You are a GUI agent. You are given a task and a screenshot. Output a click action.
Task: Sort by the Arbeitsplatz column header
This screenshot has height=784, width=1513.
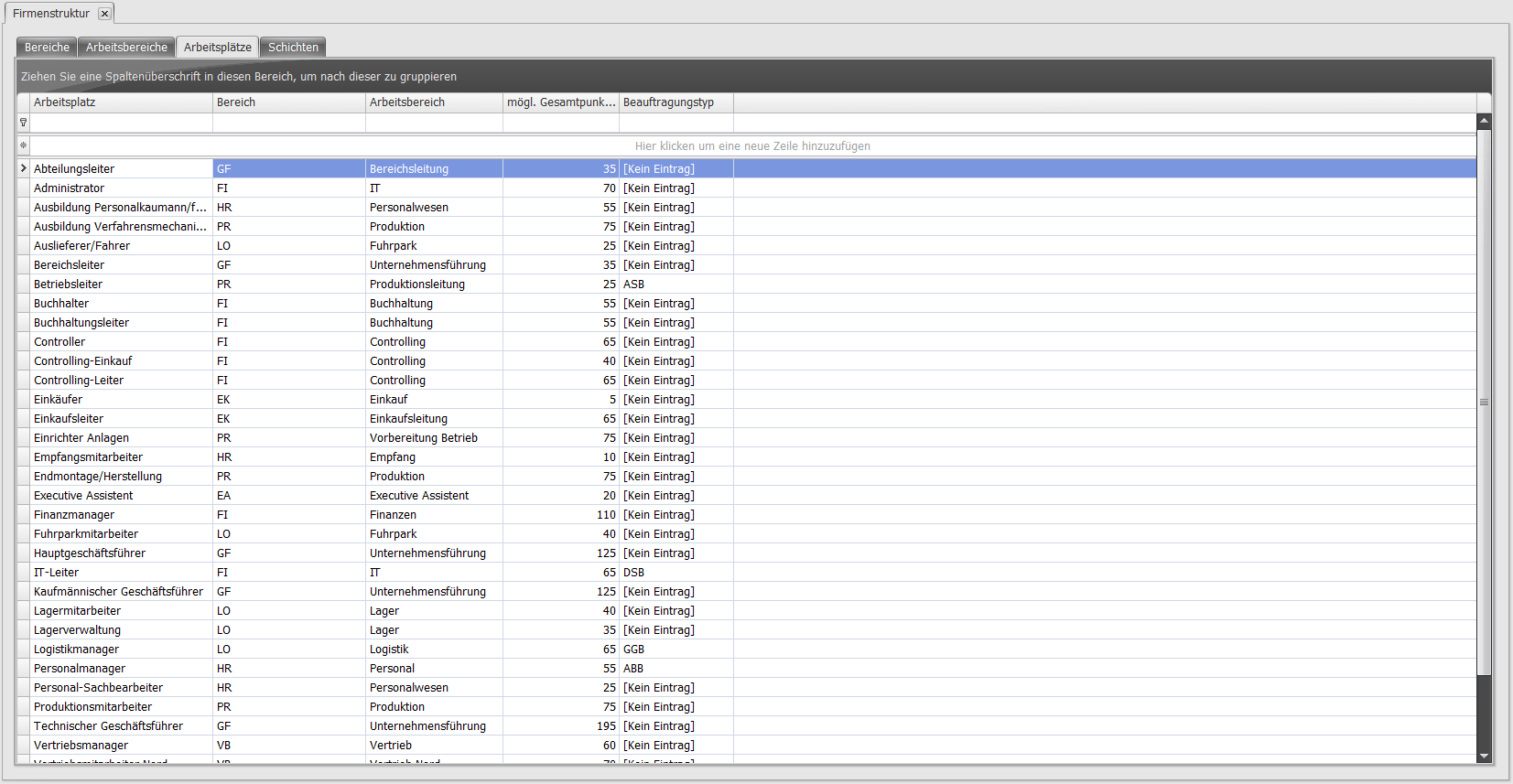pyautogui.click(x=121, y=102)
